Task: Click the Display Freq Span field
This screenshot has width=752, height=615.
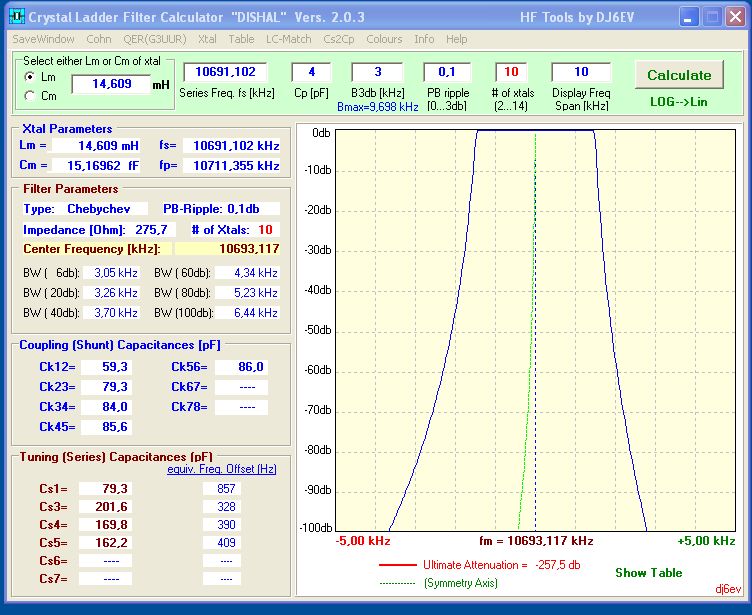Action: pos(581,72)
